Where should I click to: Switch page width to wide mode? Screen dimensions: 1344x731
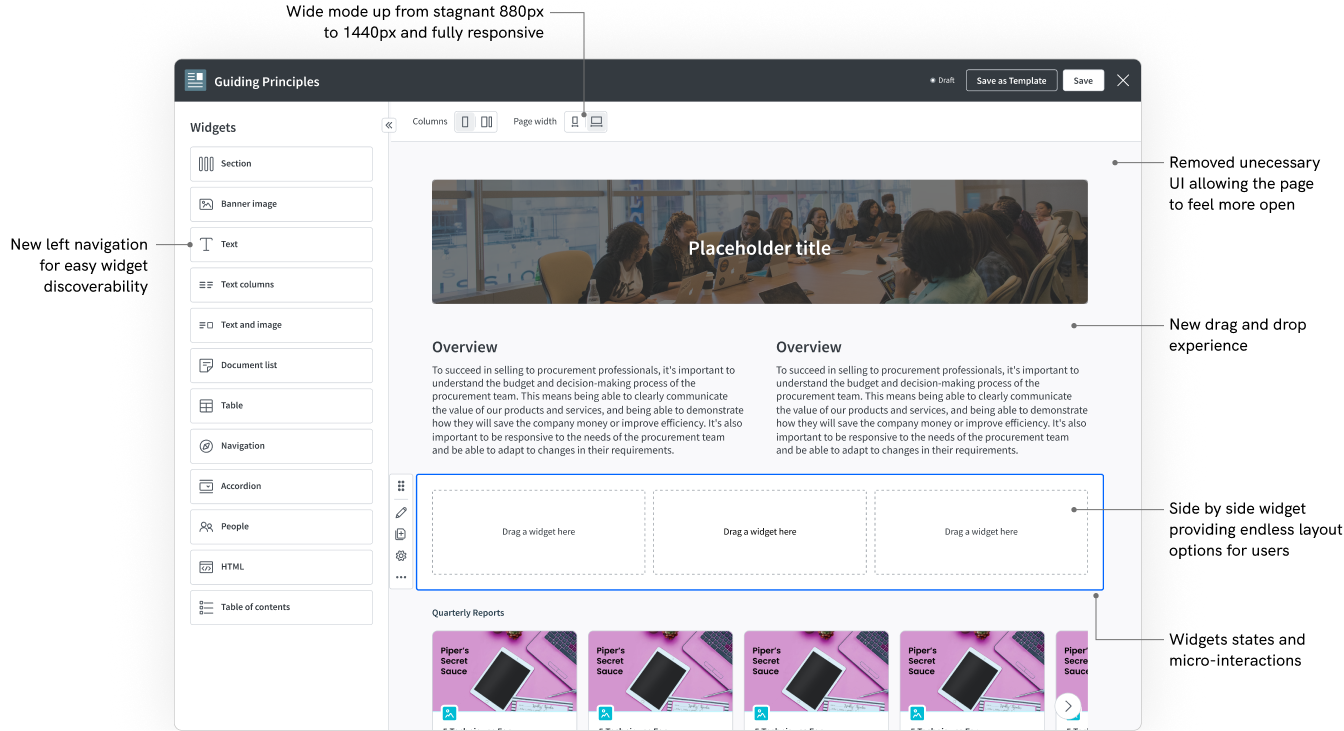coord(596,122)
